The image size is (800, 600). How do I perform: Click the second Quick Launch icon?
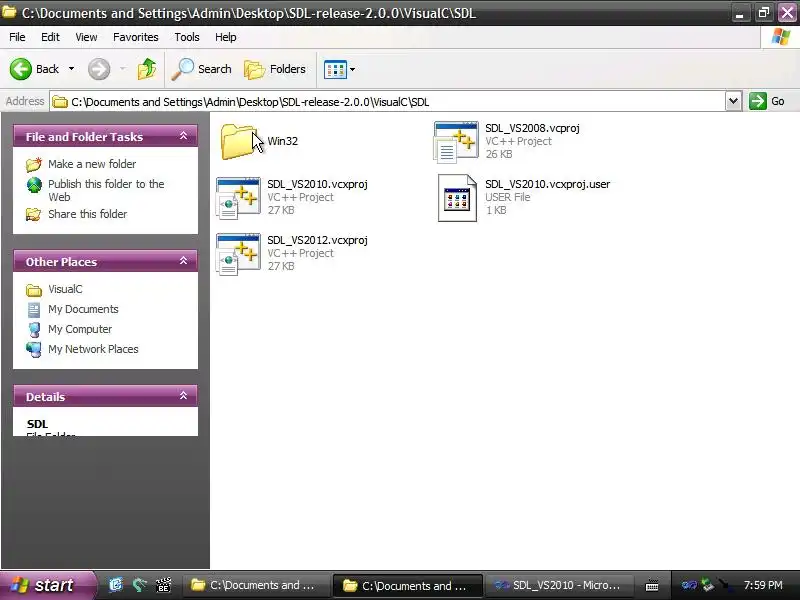coord(139,585)
